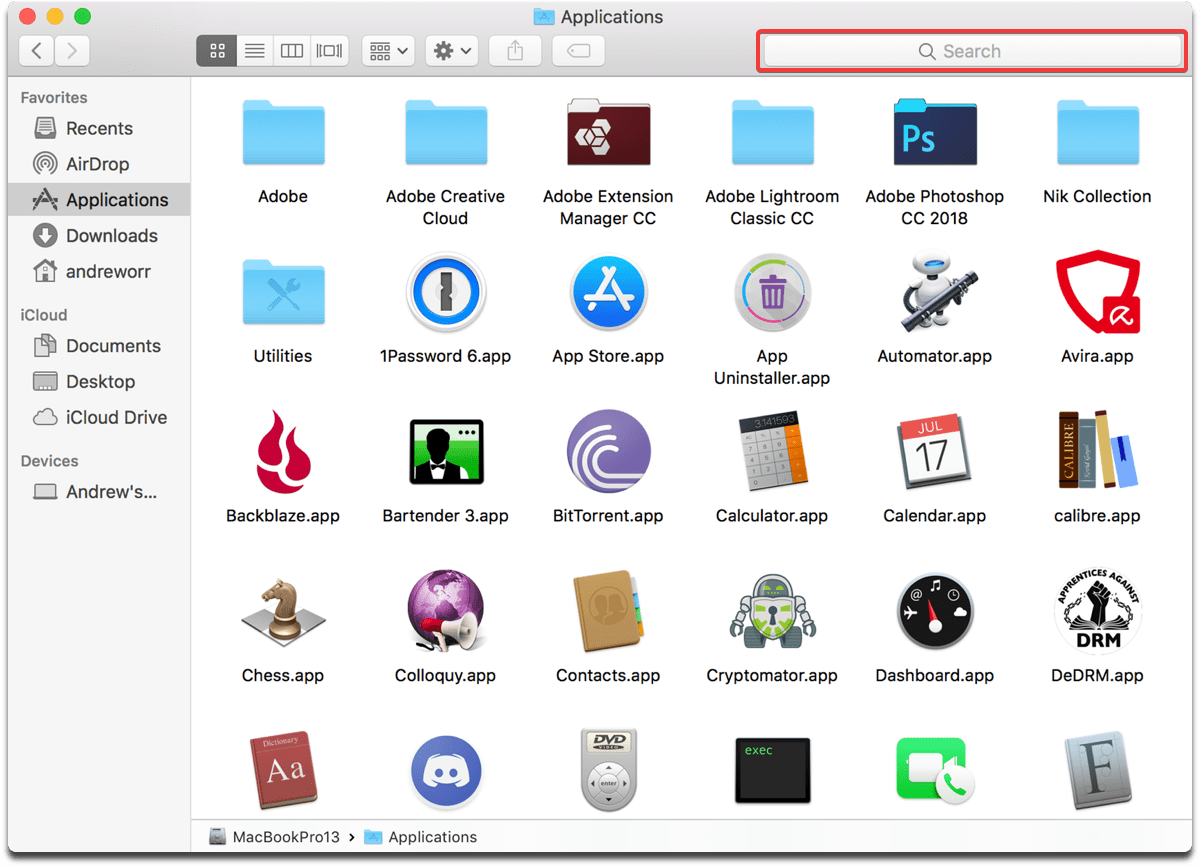Select the Chess app icon
Viewport: 1200px width, 867px height.
pyautogui.click(x=283, y=612)
